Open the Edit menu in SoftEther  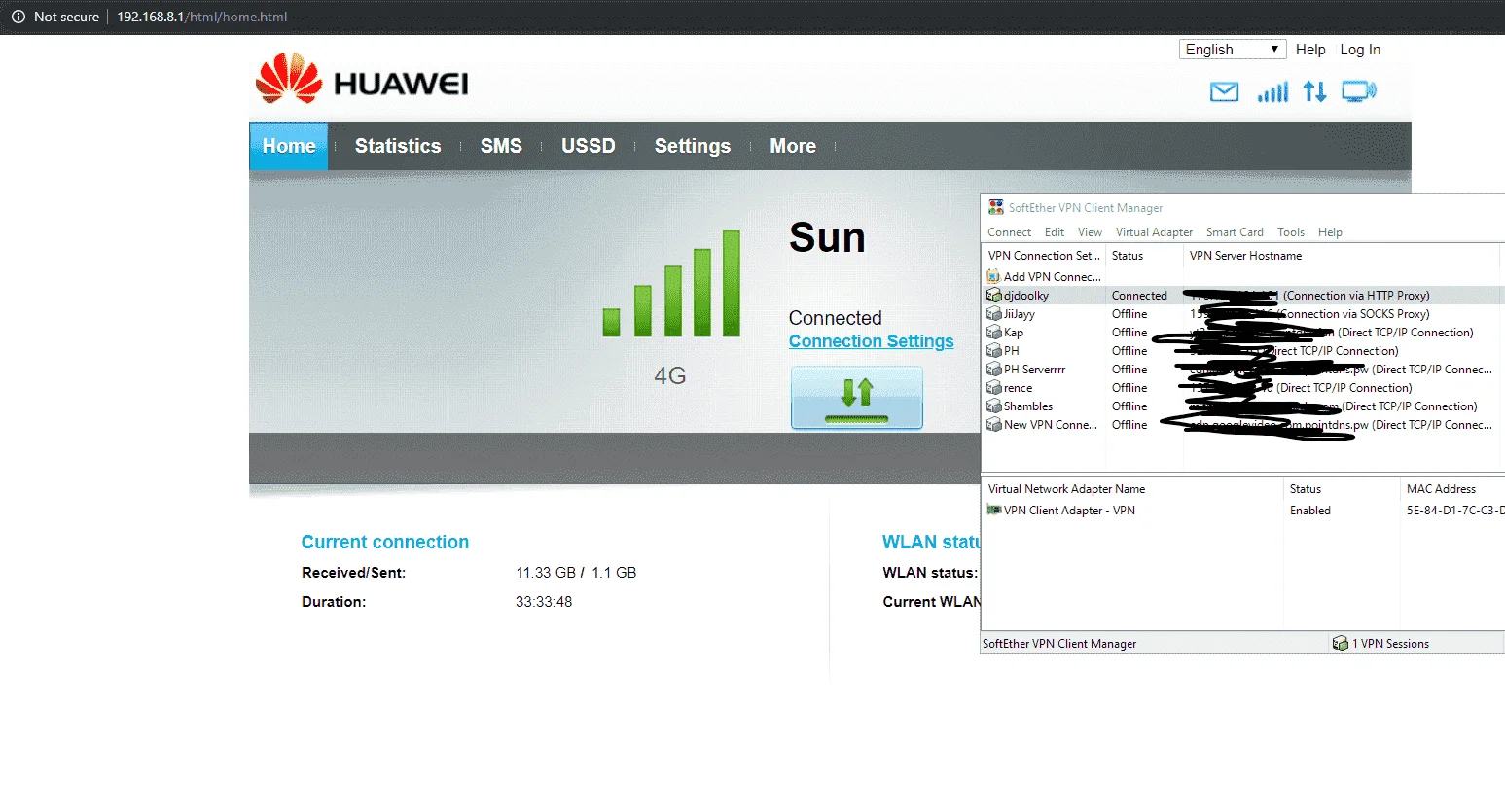[1055, 232]
